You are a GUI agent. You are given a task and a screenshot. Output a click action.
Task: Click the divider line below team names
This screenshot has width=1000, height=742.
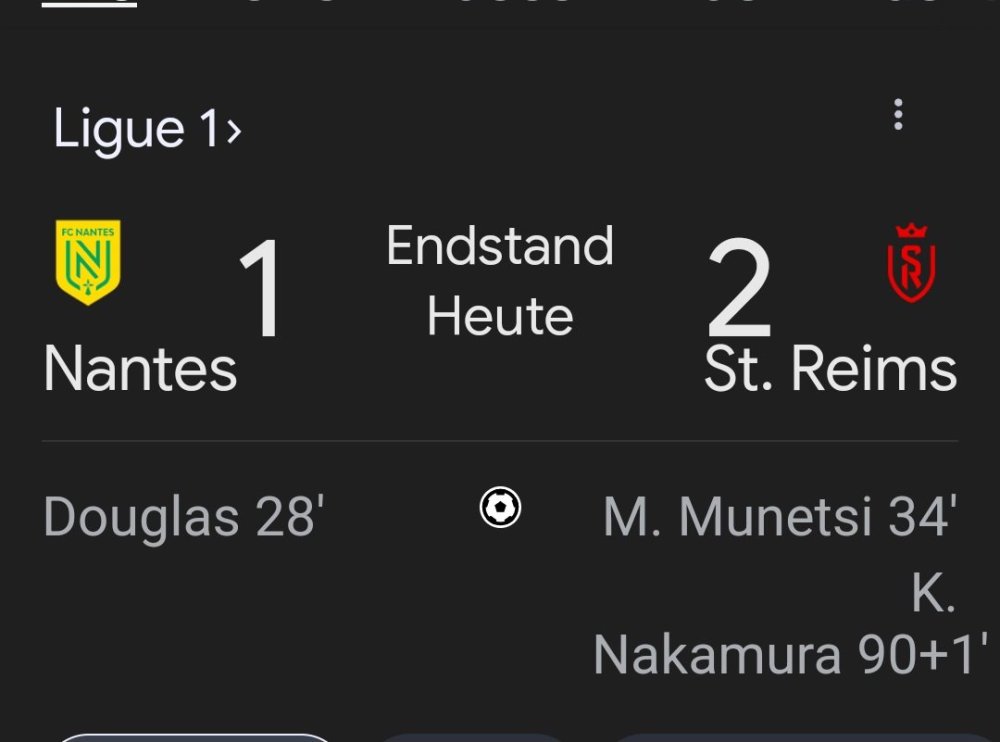click(x=500, y=441)
